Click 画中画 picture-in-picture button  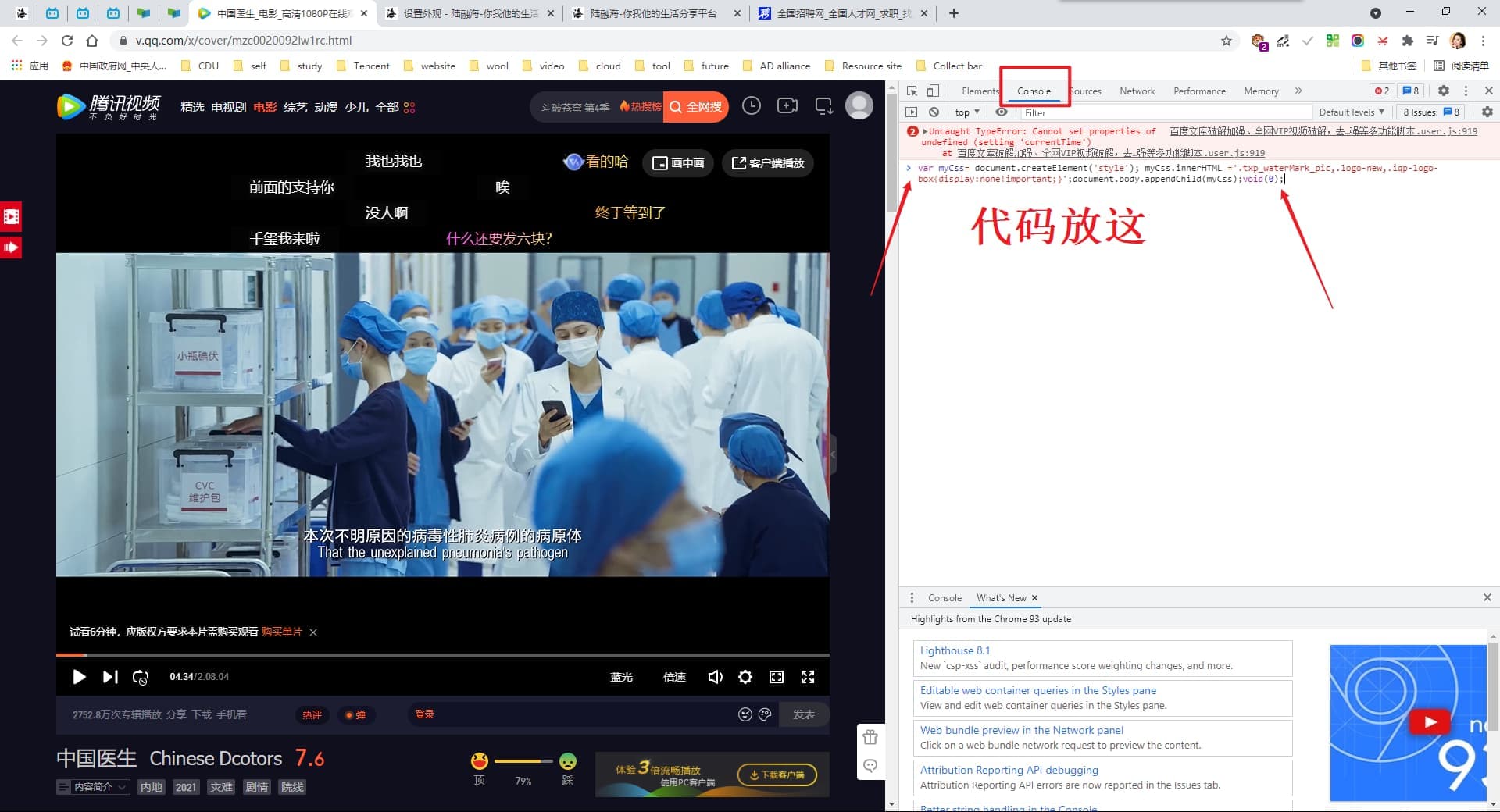677,162
